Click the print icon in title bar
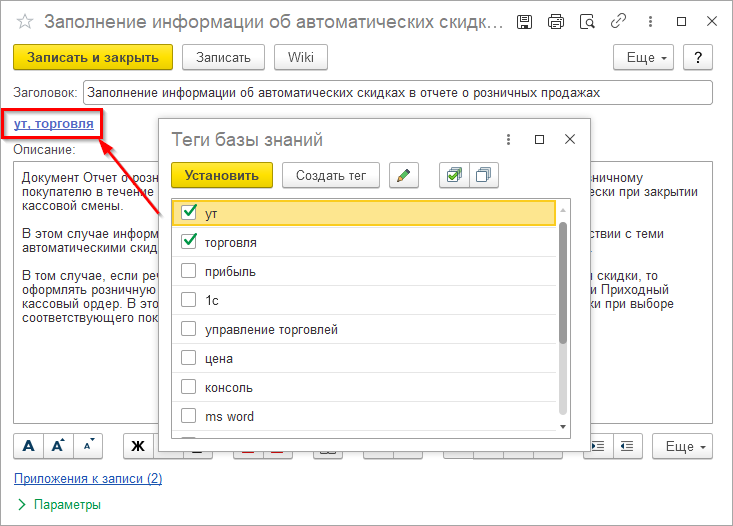The image size is (733, 526). coord(556,21)
